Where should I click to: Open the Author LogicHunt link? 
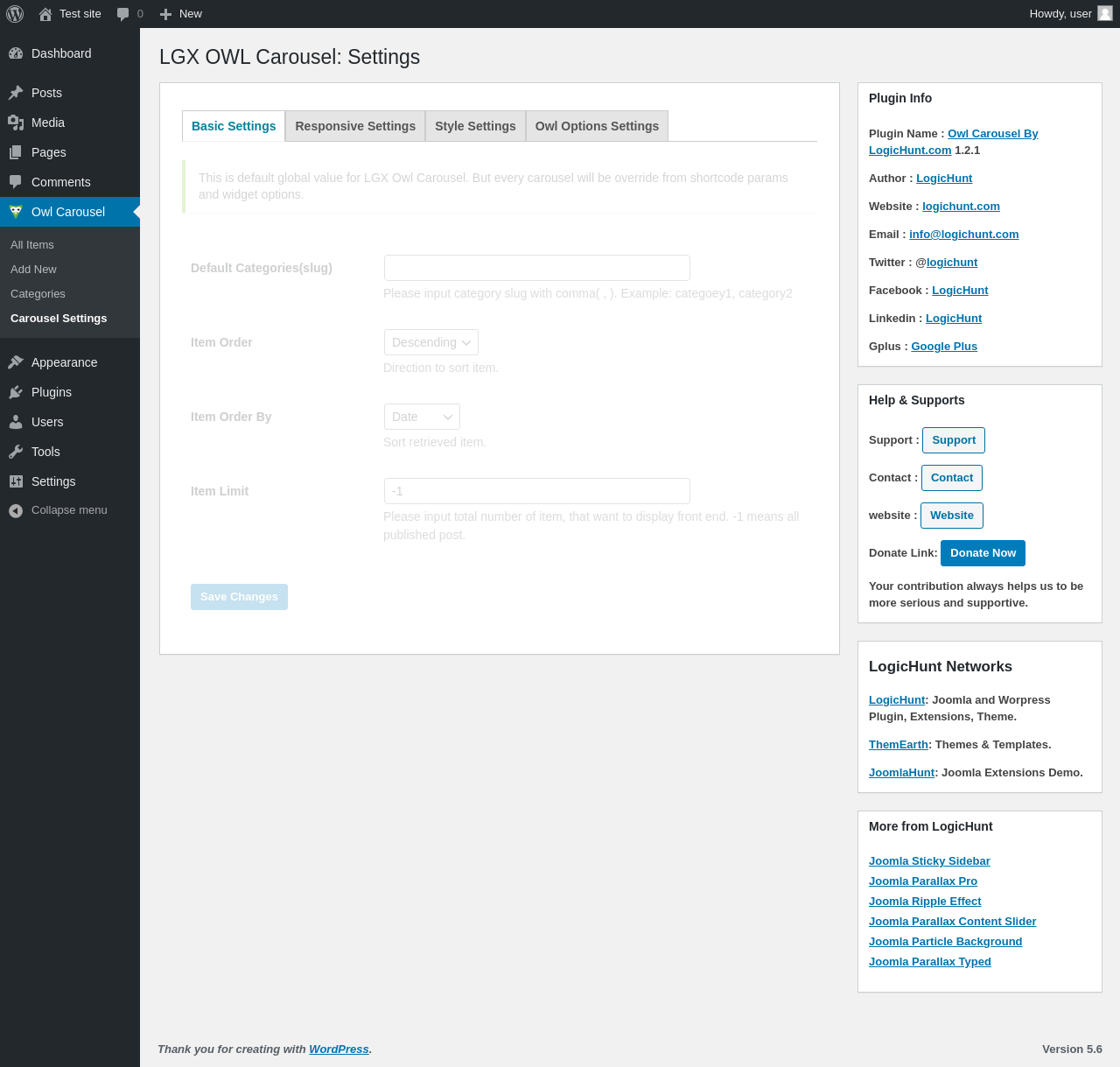pos(944,179)
